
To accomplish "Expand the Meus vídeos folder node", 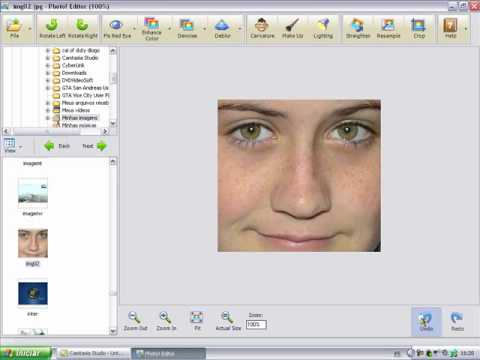I will click(48, 110).
